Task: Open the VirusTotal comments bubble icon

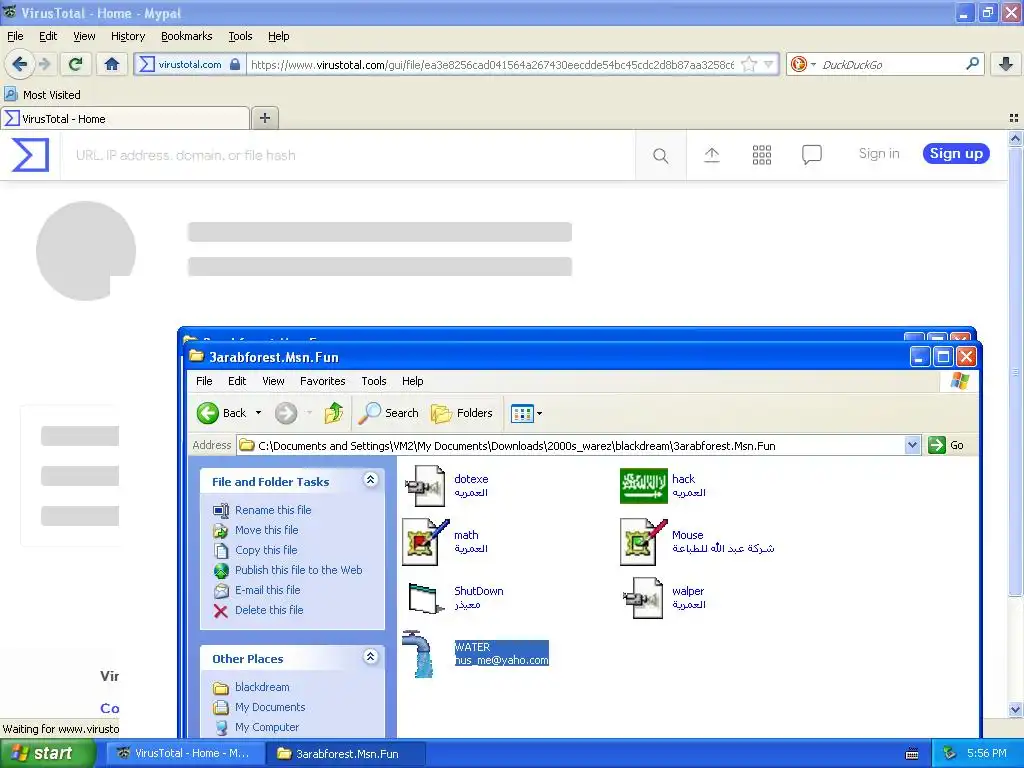Action: point(812,155)
